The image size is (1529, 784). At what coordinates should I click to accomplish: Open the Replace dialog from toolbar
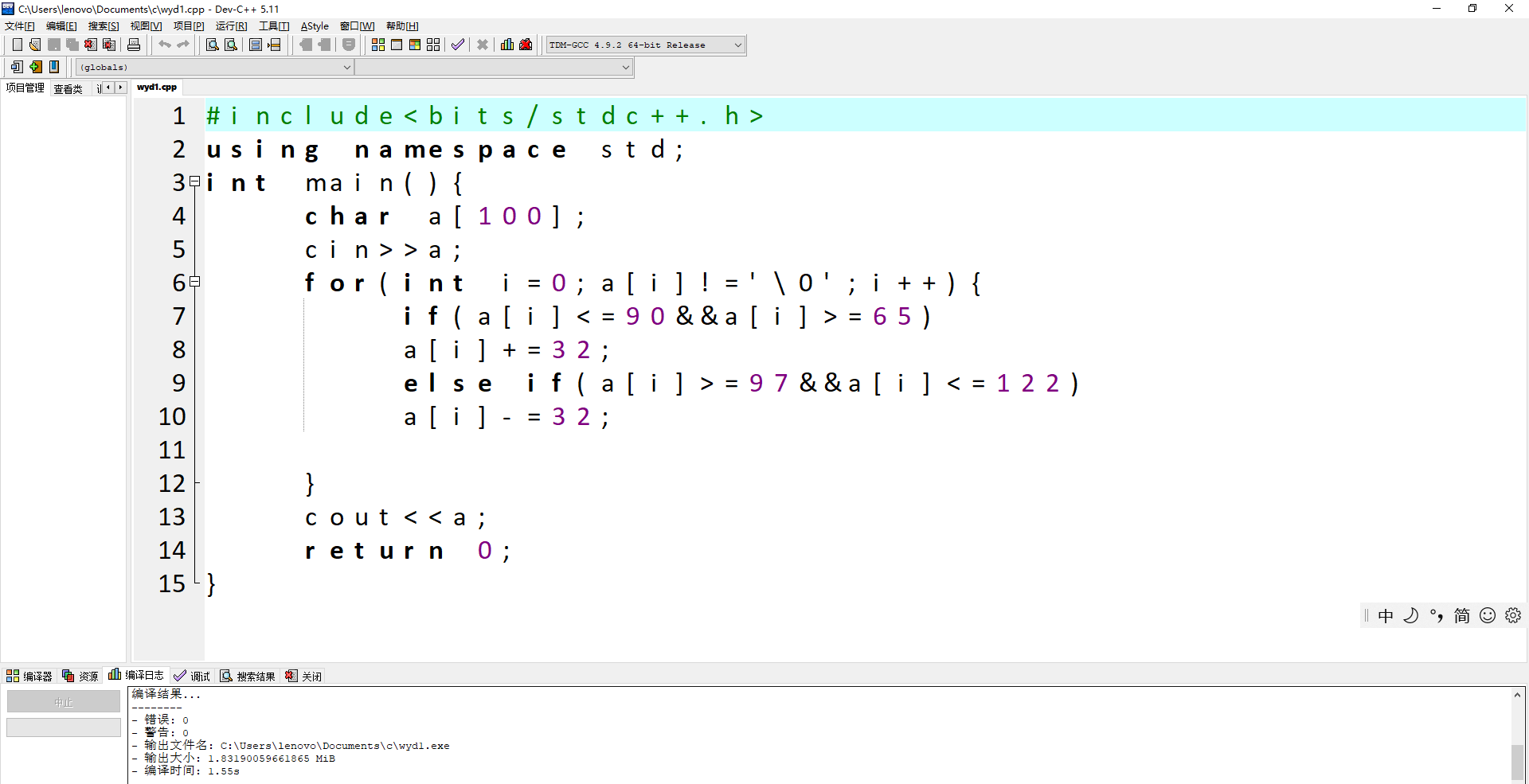(231, 45)
